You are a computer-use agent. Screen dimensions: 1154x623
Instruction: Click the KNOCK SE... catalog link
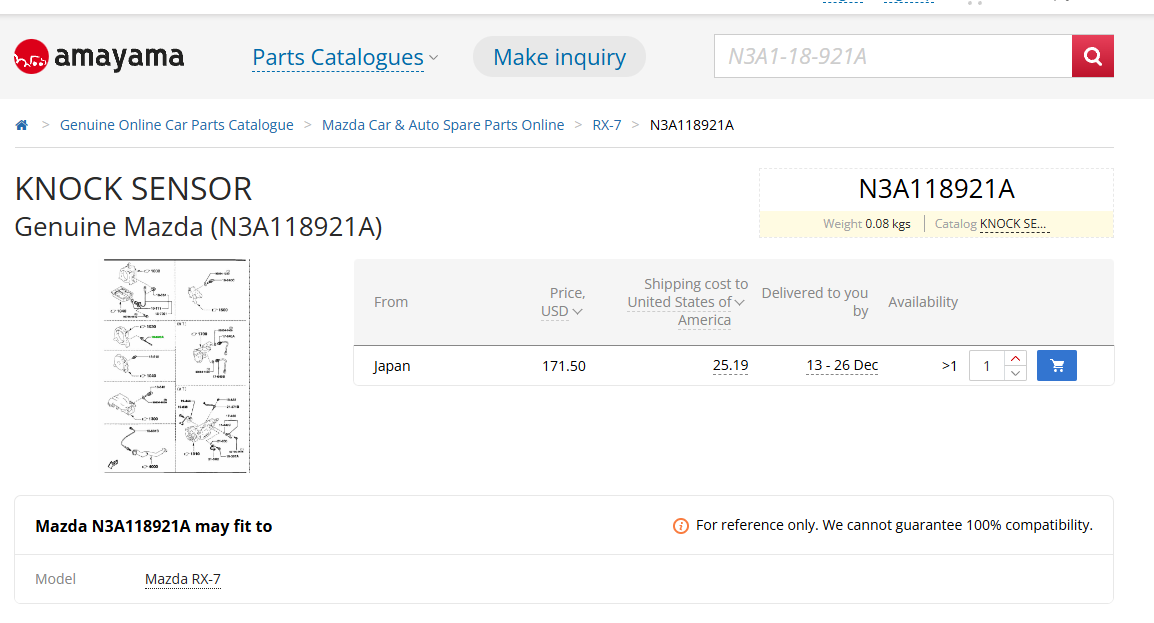[x=1013, y=224]
